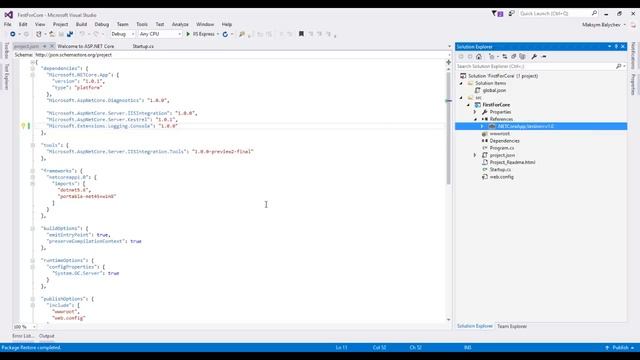Click the Collapse All icon in Solution Explorer
This screenshot has width=640, height=360.
click(513, 56)
